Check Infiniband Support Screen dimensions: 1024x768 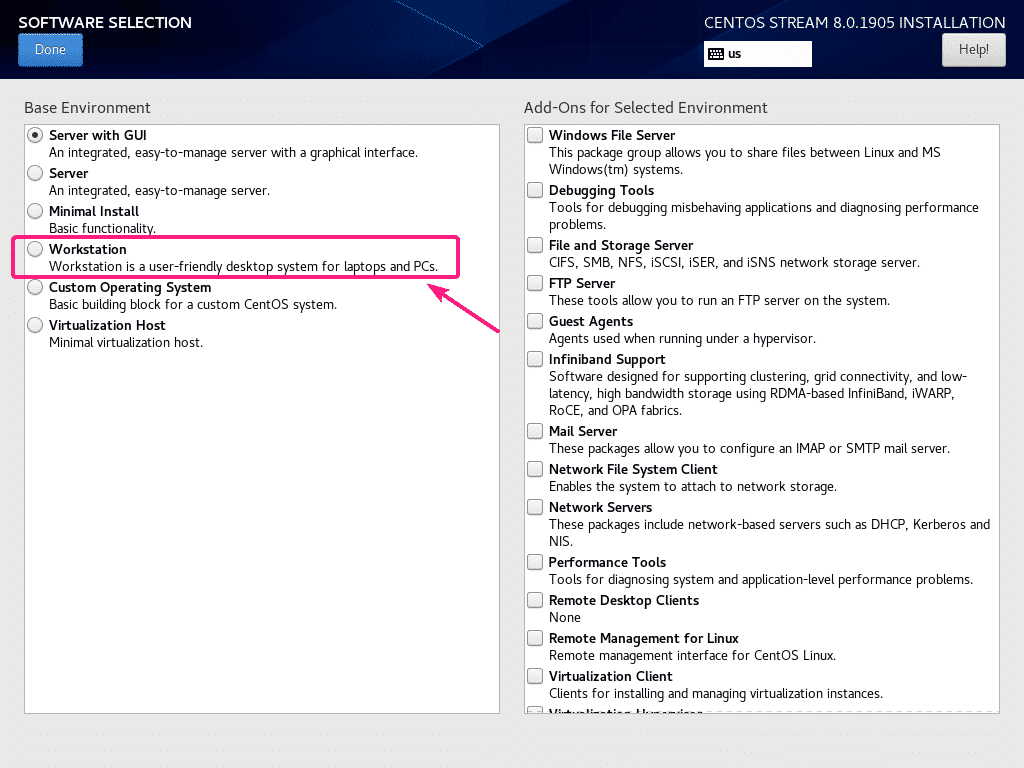tap(535, 358)
